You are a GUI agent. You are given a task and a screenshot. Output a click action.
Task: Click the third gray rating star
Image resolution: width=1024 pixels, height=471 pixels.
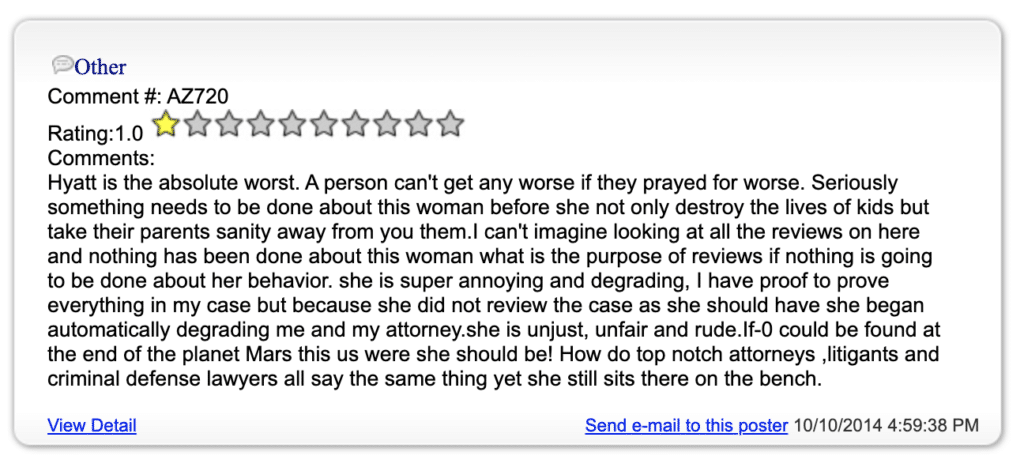[229, 123]
